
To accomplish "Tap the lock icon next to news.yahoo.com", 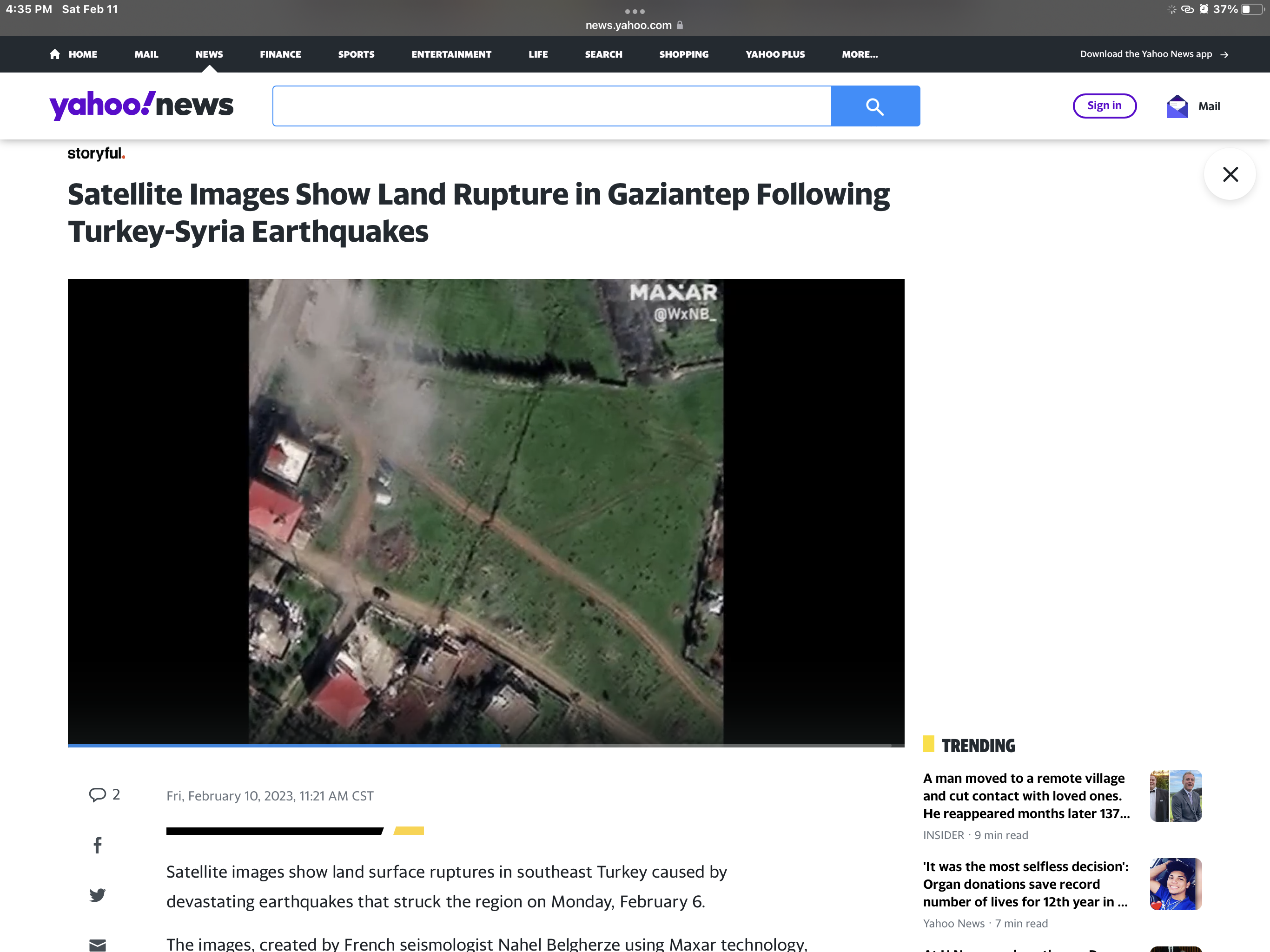I will tap(680, 25).
